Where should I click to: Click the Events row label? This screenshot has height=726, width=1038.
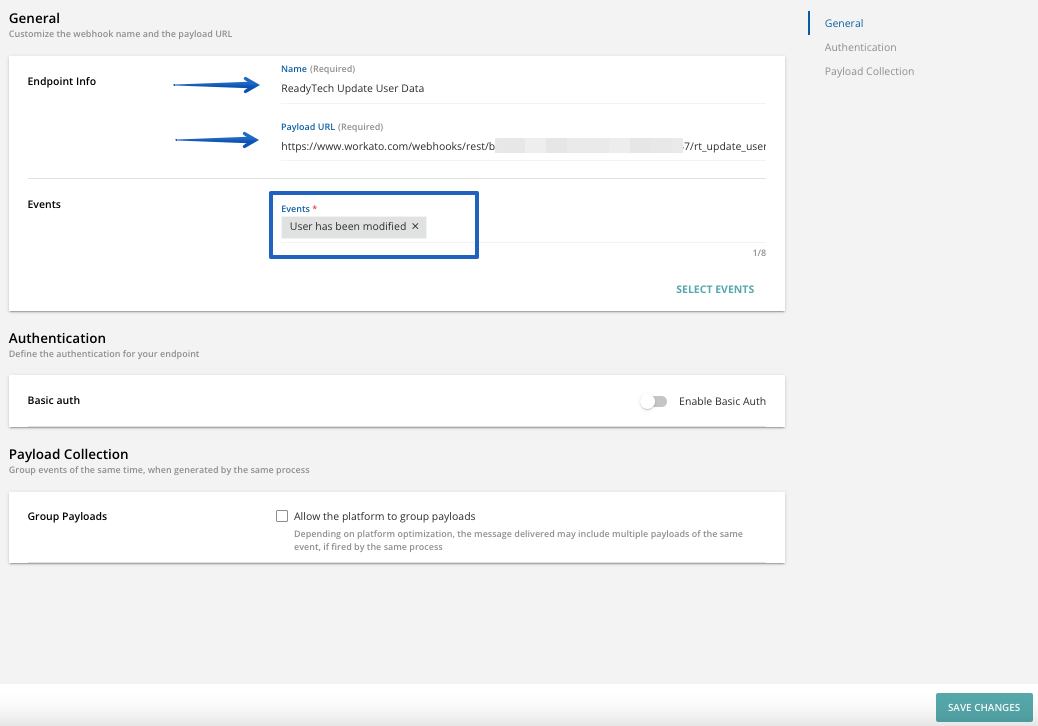(x=44, y=204)
